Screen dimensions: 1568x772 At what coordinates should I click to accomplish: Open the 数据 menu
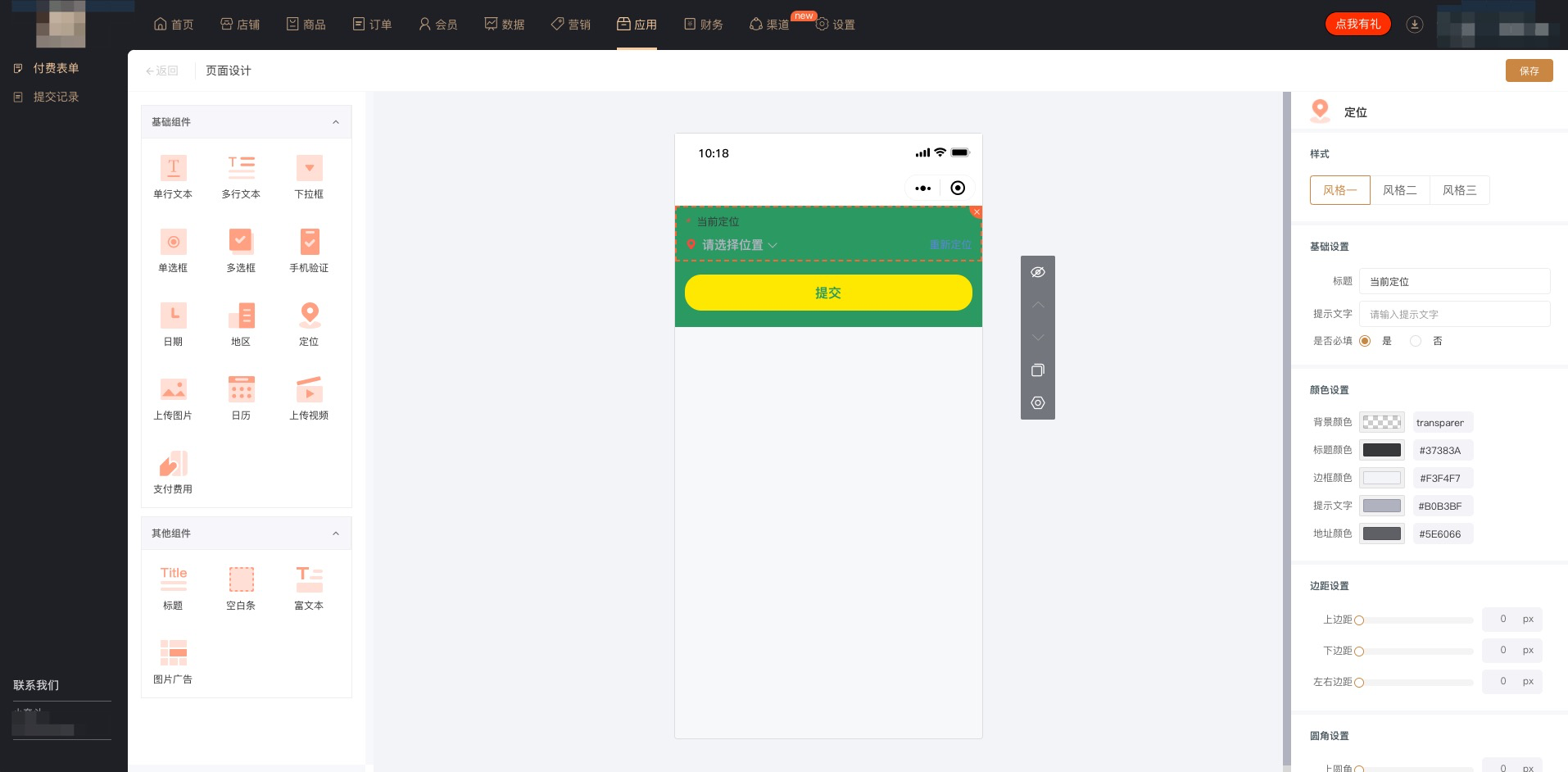(x=505, y=25)
